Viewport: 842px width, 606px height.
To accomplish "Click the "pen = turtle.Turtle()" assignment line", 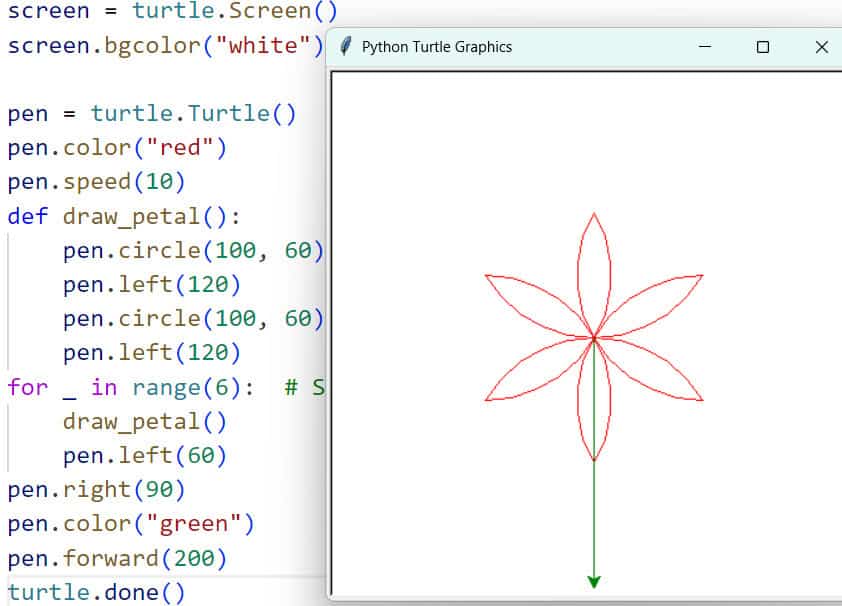I will click(x=152, y=114).
